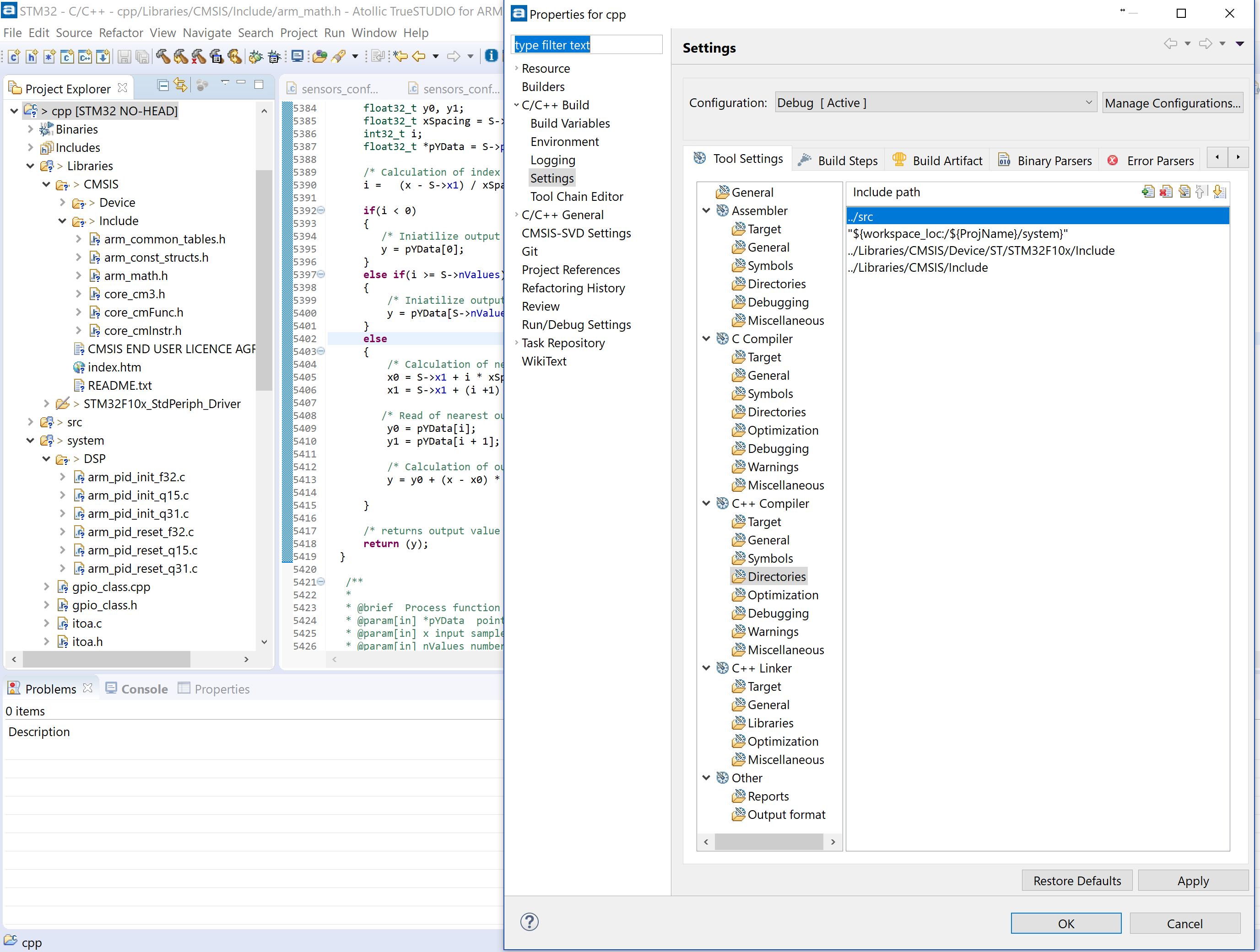Open the Configuration dropdown showing Debug

[x=1088, y=102]
